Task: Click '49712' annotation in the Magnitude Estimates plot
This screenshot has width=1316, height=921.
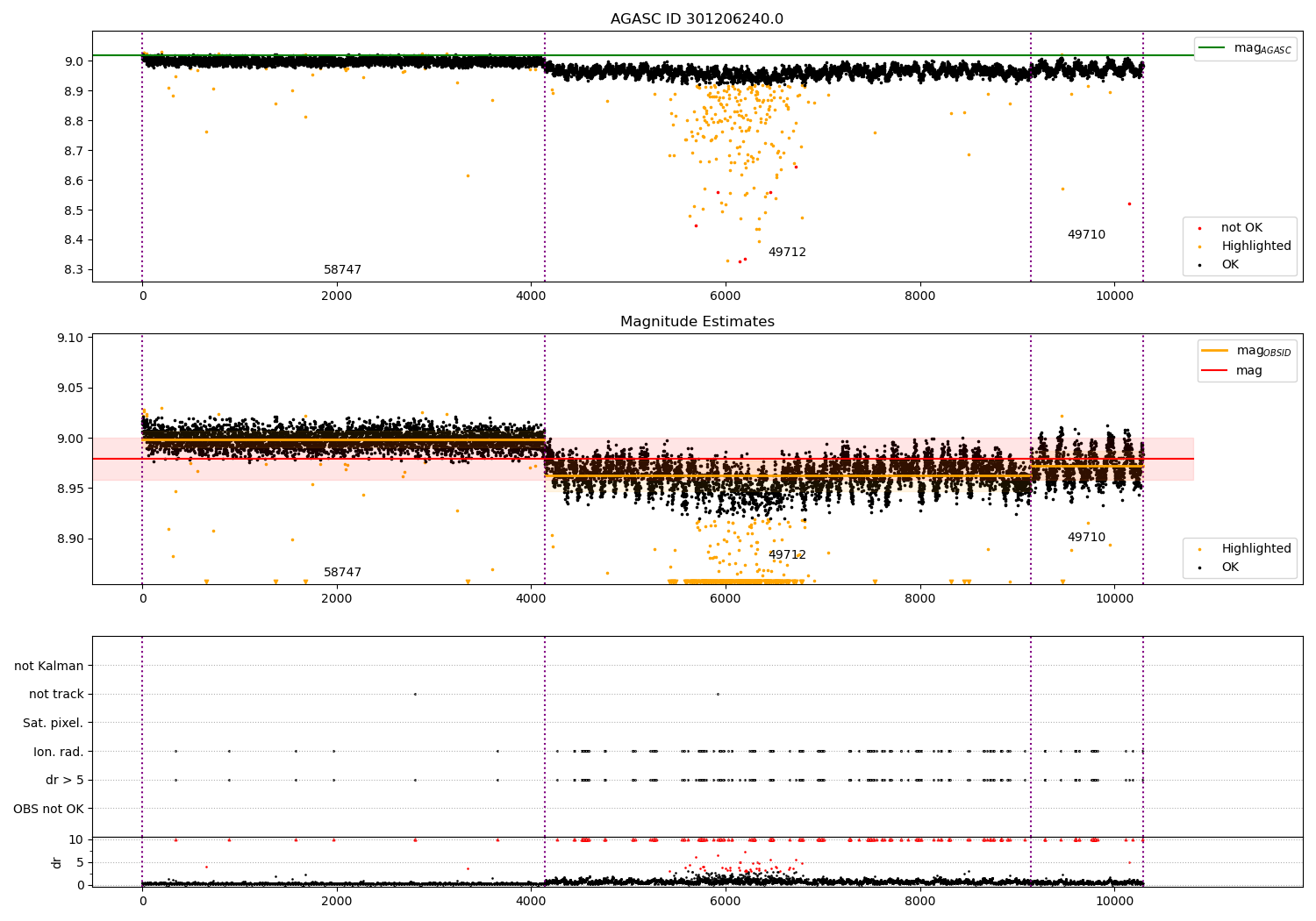Action: coord(787,555)
